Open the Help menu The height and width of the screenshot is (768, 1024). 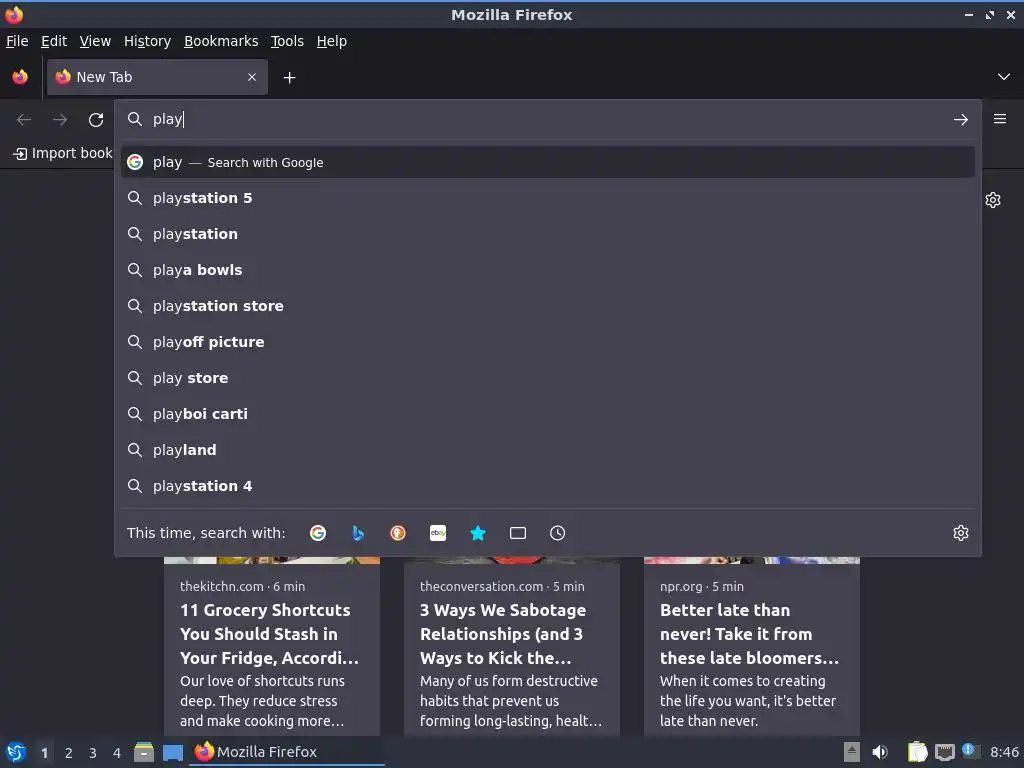tap(332, 41)
